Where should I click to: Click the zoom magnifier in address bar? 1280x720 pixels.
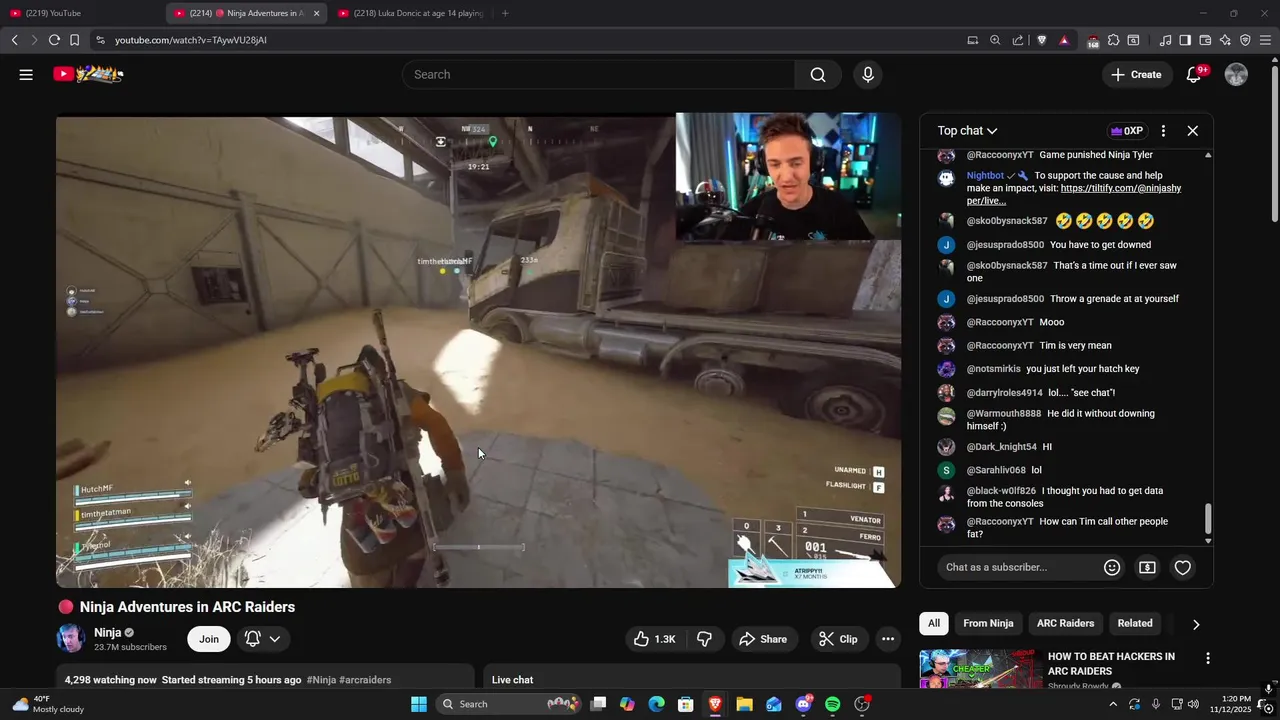click(995, 40)
